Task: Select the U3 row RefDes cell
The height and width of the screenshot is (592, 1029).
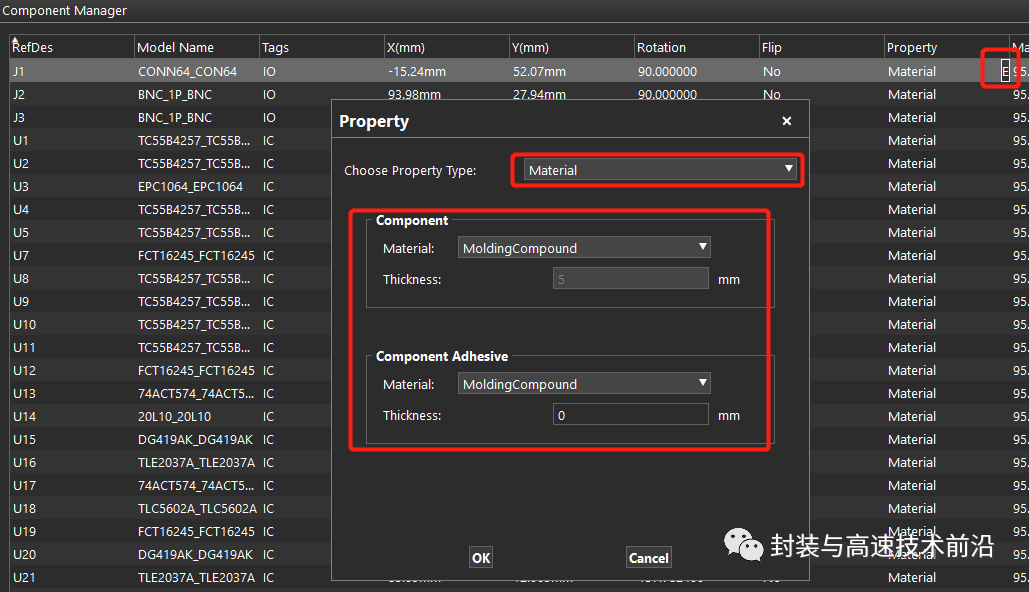Action: tap(72, 186)
